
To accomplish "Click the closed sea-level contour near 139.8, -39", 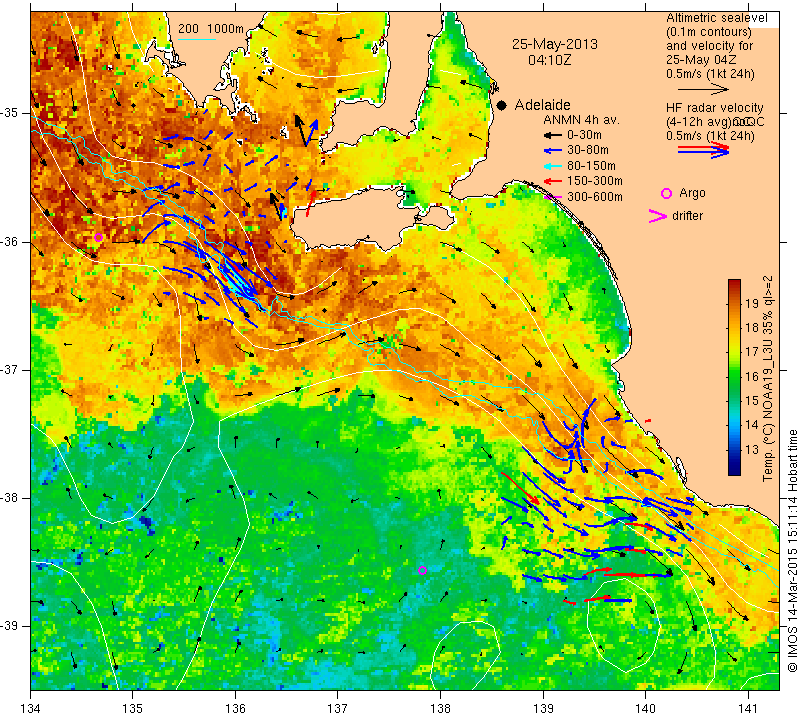I will tap(623, 626).
